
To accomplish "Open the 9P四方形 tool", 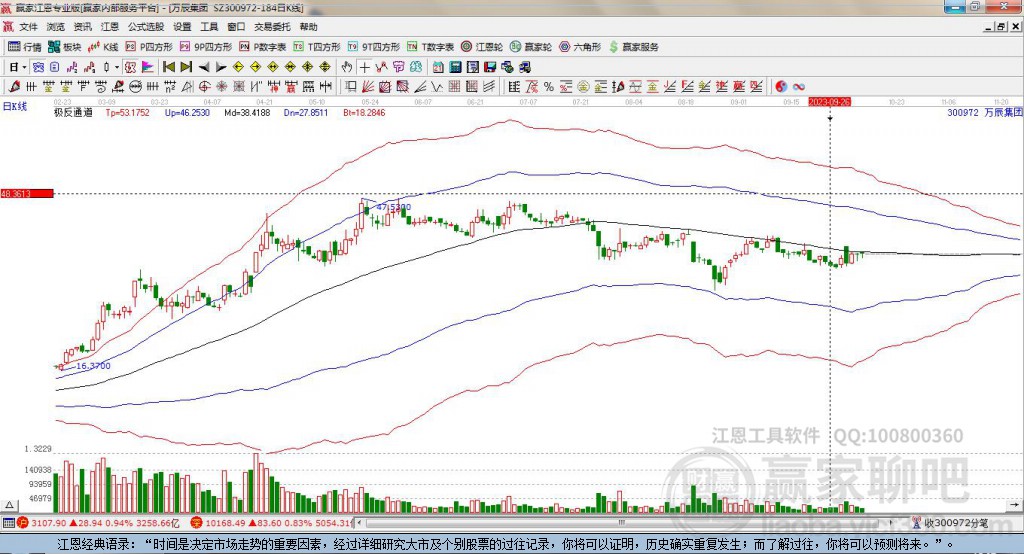I will pyautogui.click(x=206, y=47).
